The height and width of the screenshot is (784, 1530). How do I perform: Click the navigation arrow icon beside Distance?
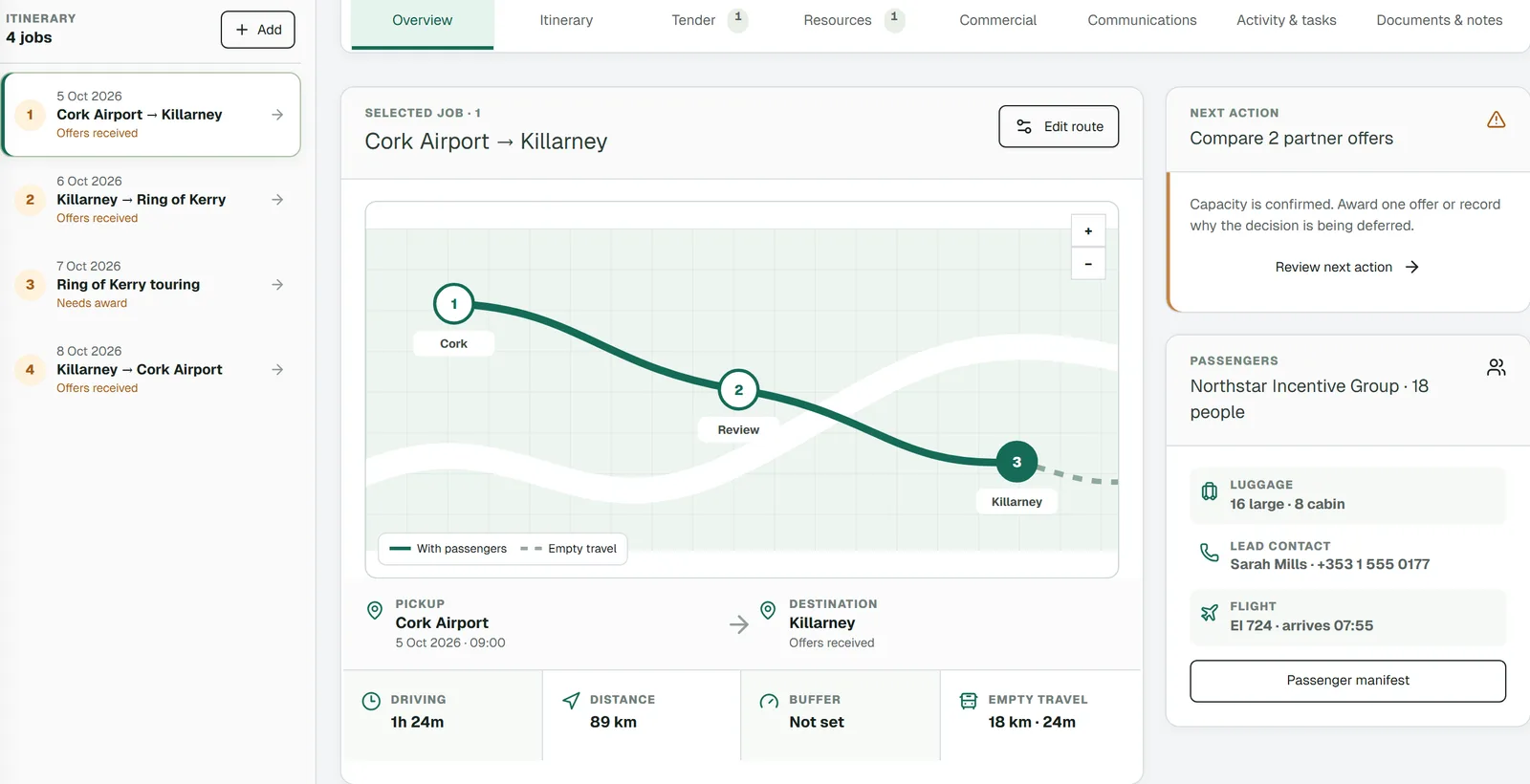point(571,701)
